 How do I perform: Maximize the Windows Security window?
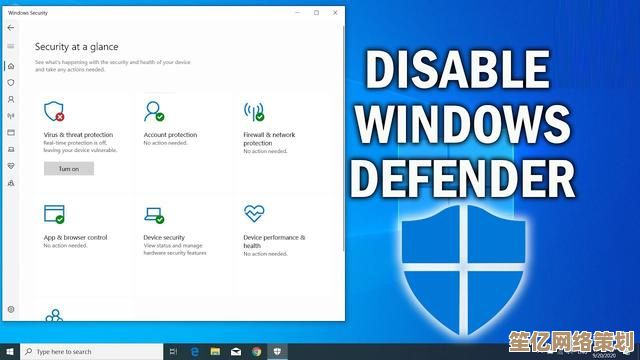click(x=316, y=13)
